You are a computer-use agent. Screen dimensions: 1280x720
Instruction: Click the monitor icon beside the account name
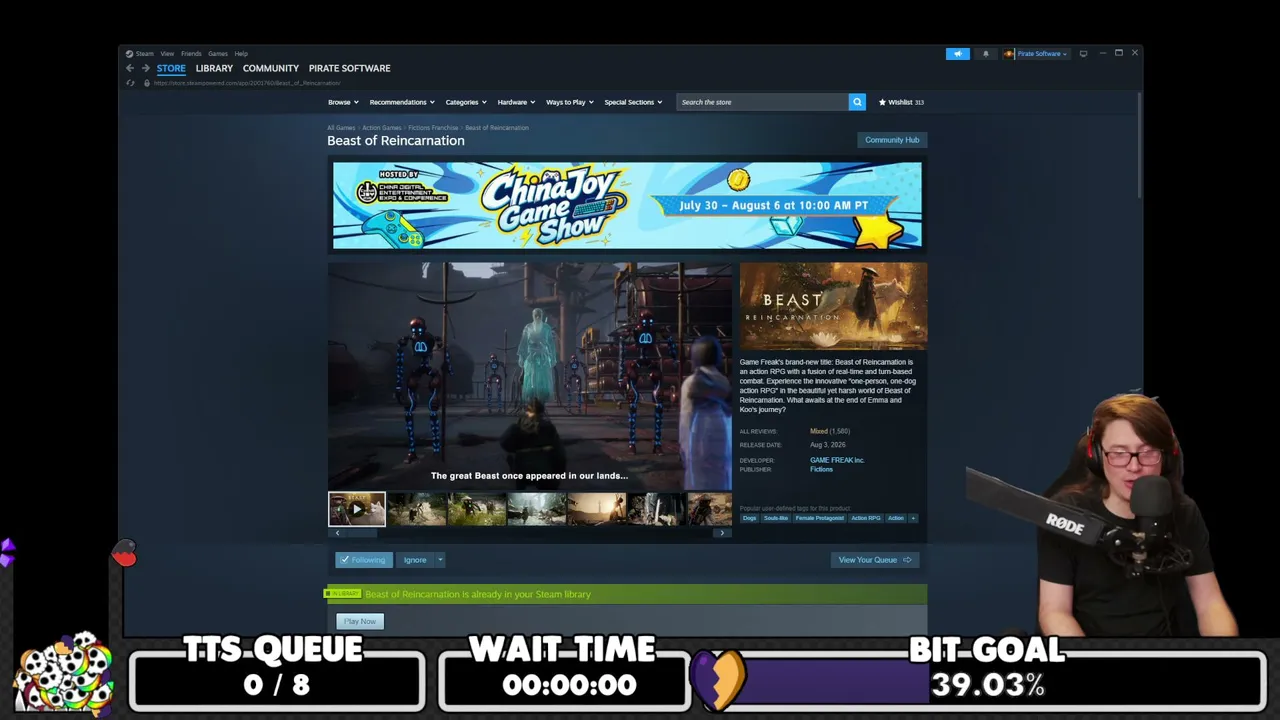[x=1083, y=53]
